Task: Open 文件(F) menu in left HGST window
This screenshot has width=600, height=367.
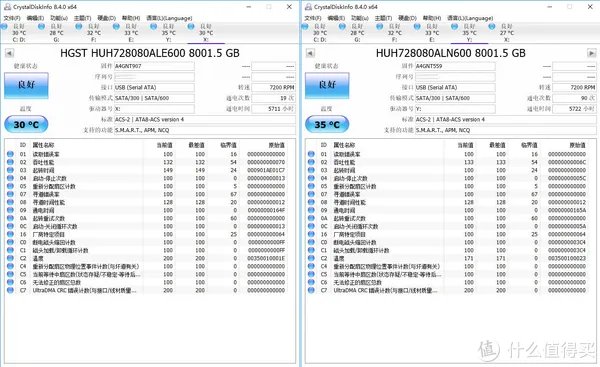Action: (x=12, y=18)
